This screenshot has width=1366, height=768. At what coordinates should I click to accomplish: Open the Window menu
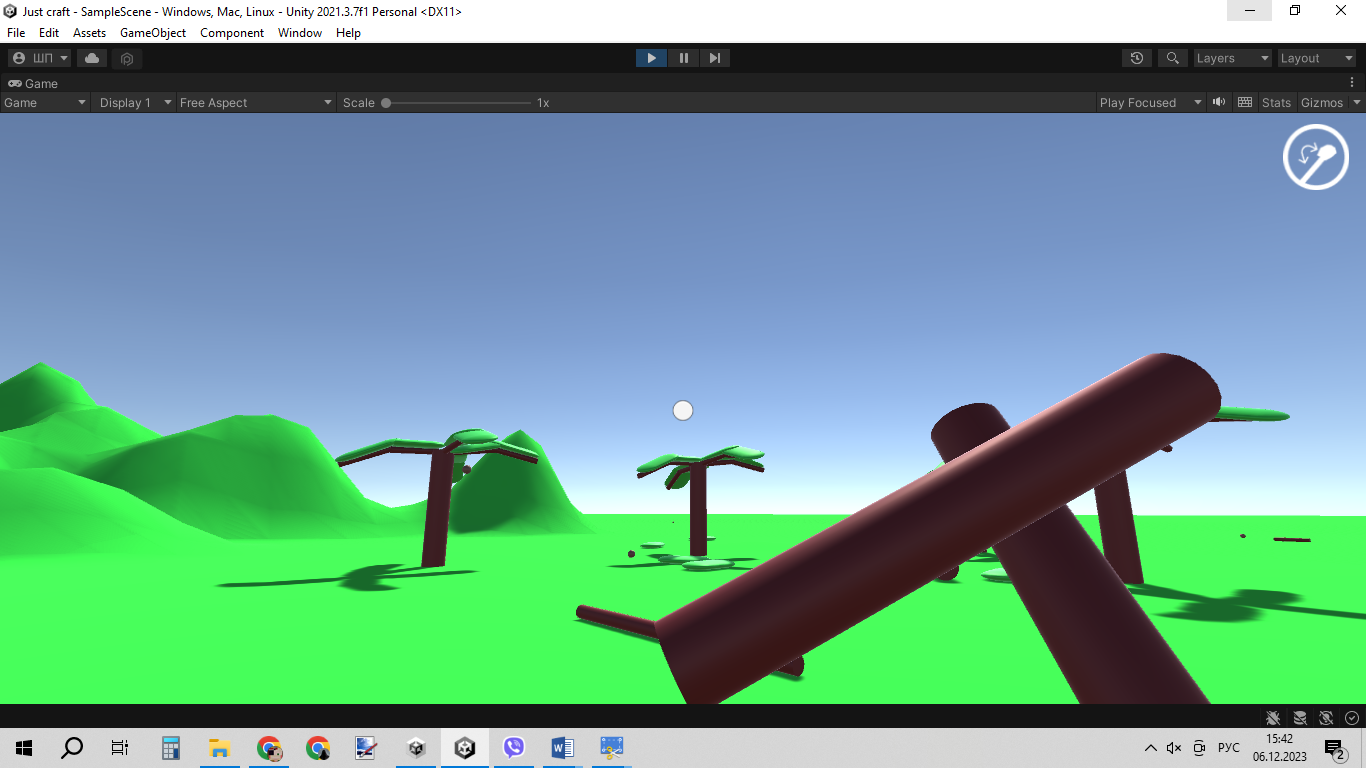click(x=300, y=33)
